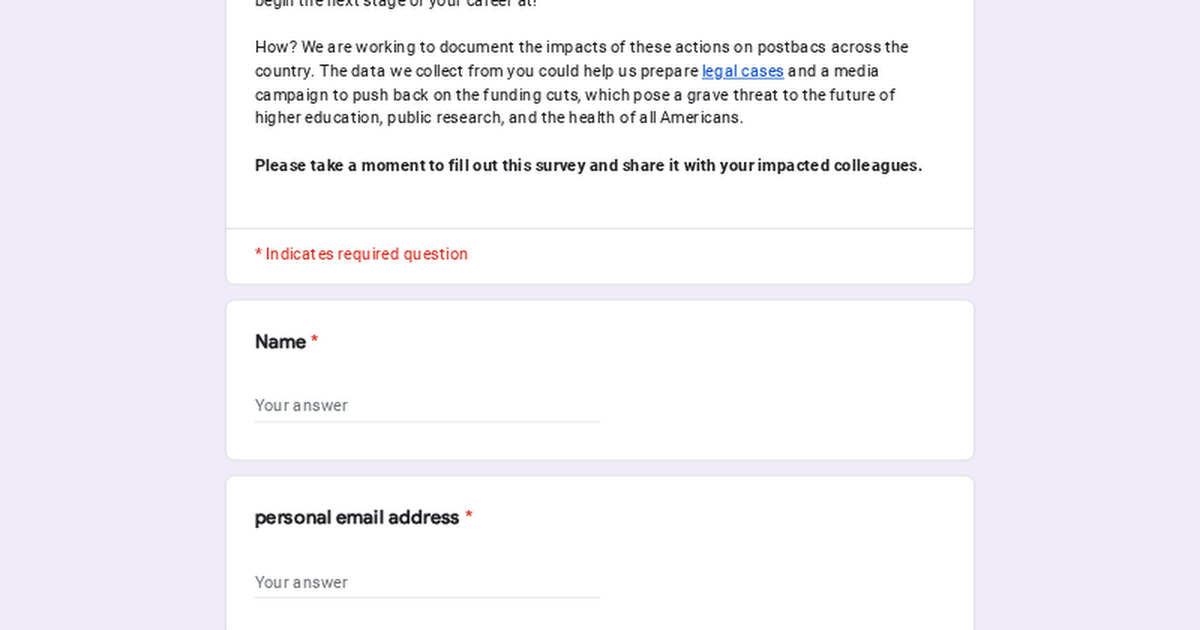Click the word "country" in the description
The width and height of the screenshot is (1200, 630).
click(x=282, y=71)
